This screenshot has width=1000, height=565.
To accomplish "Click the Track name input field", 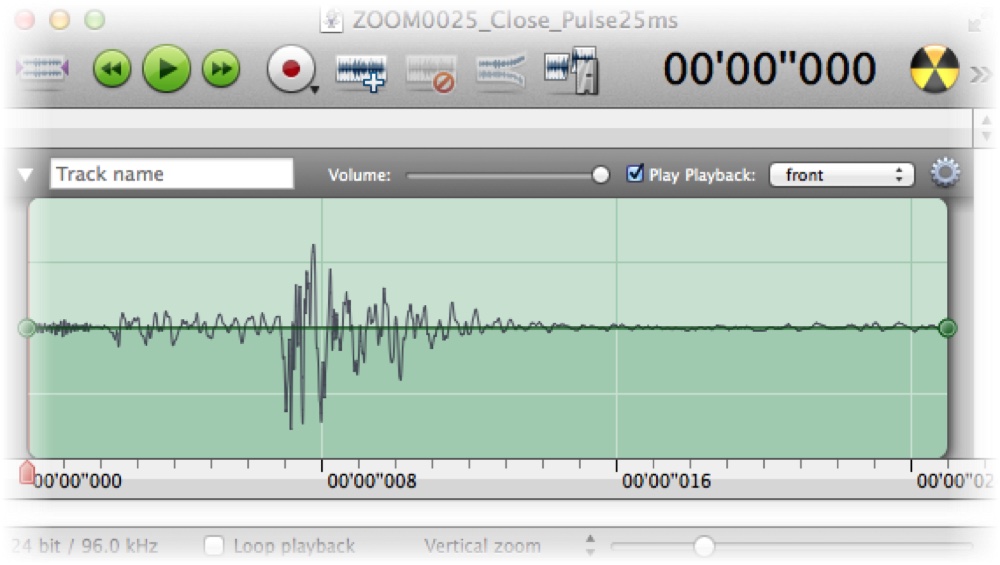I will click(172, 174).
